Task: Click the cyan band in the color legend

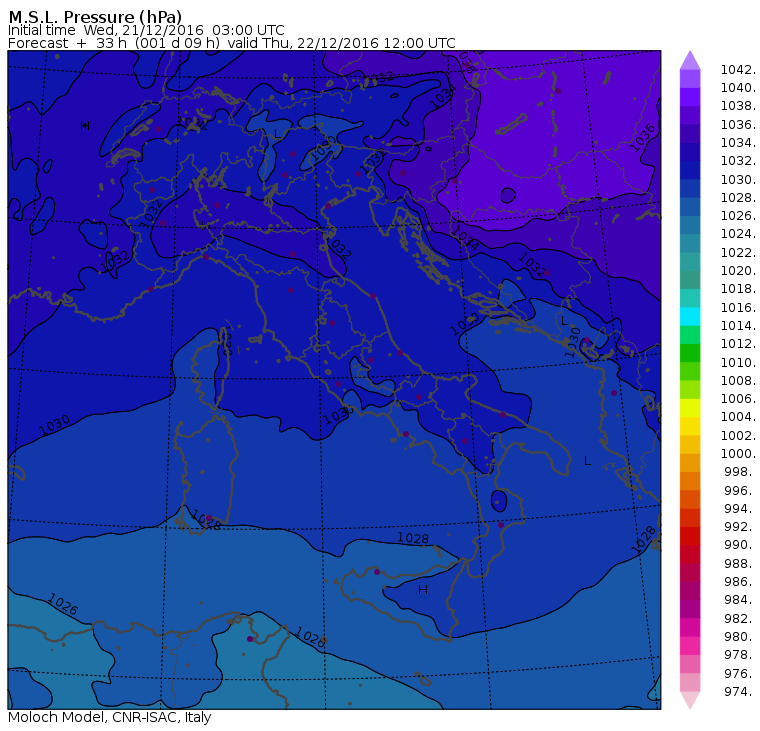Action: click(x=690, y=317)
